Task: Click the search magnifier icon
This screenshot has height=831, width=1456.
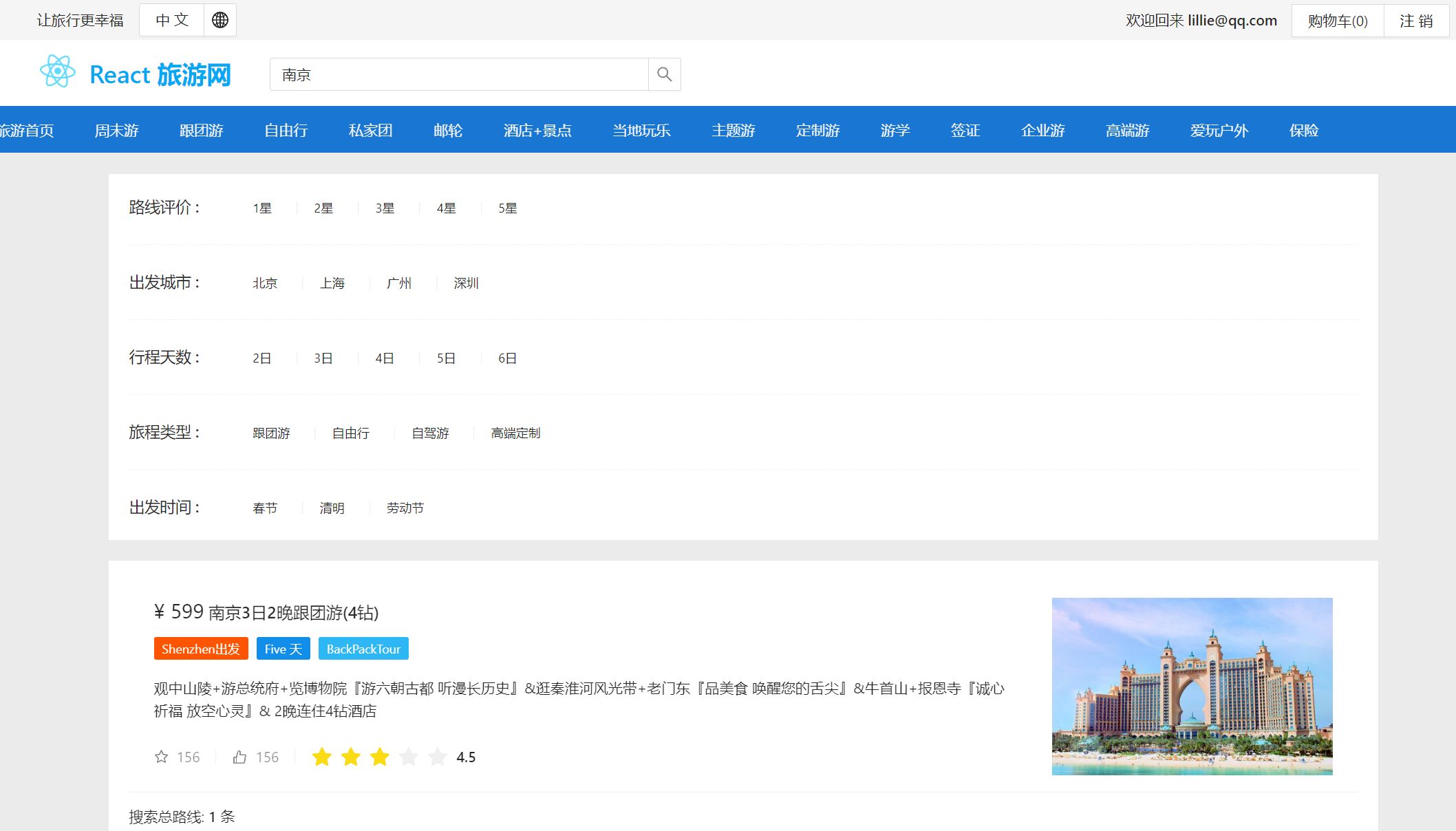Action: [x=664, y=74]
